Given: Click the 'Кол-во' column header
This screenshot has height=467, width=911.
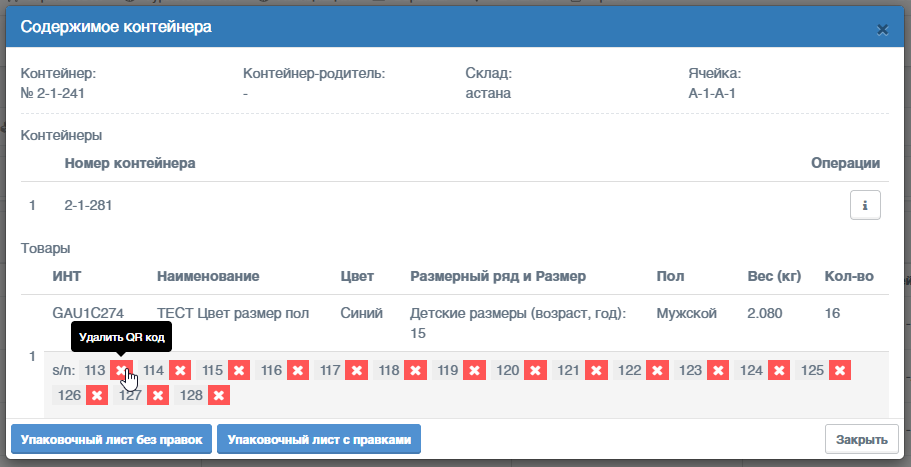Looking at the screenshot, I should pyautogui.click(x=849, y=276).
